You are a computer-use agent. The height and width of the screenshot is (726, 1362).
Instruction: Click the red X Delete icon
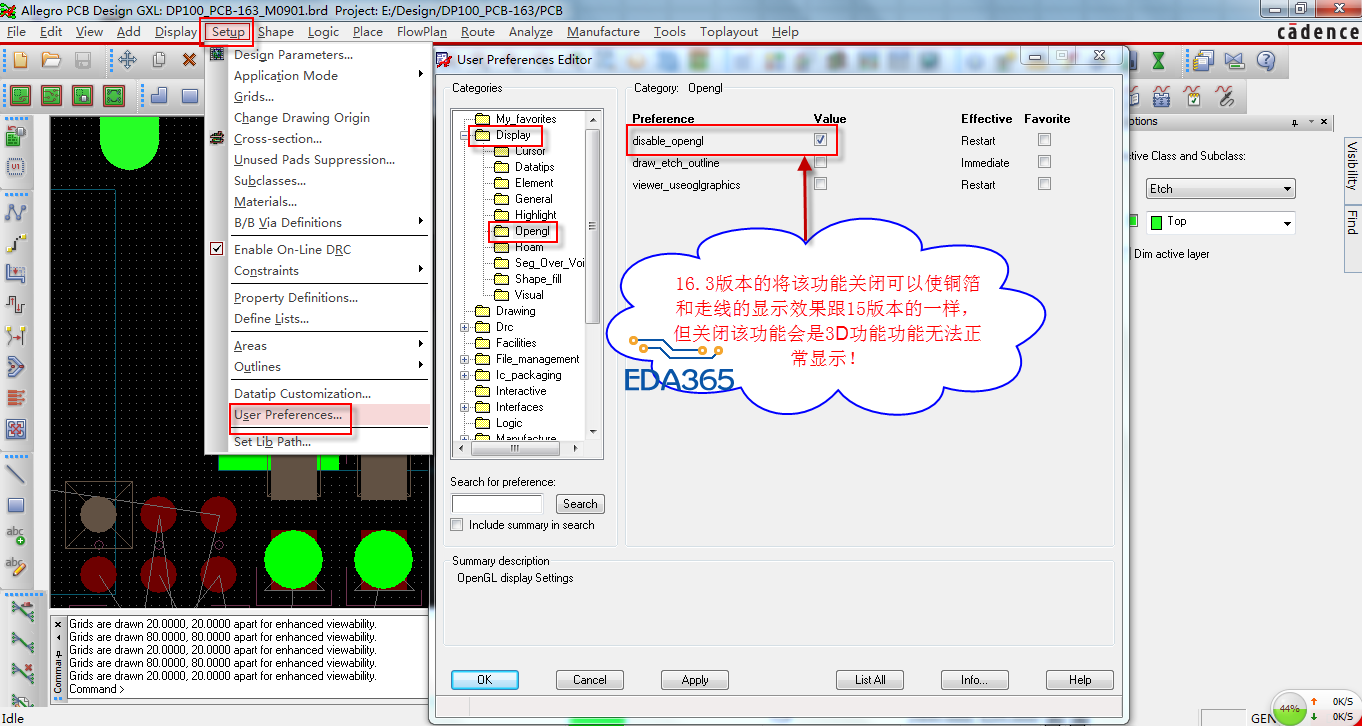click(189, 60)
